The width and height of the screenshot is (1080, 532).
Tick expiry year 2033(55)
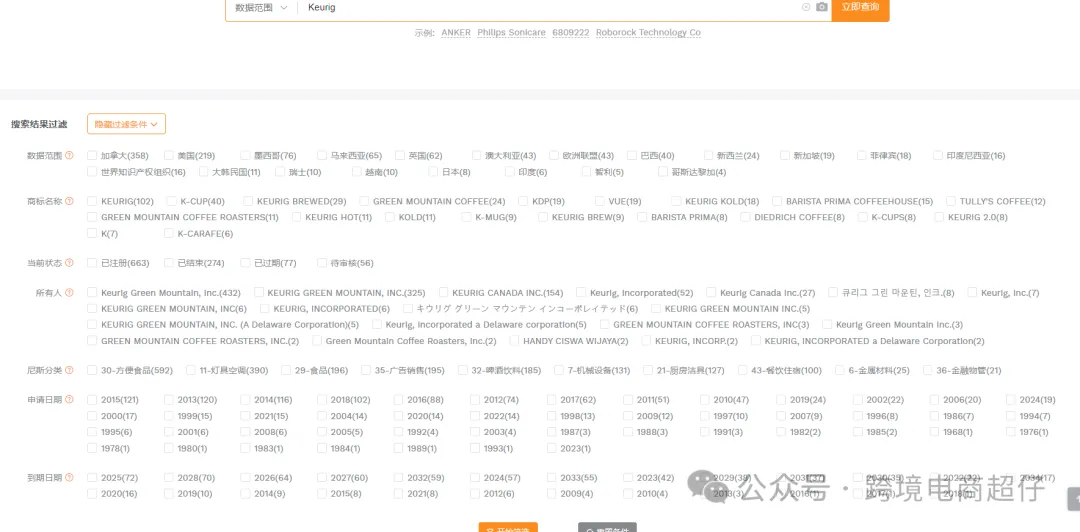click(552, 478)
